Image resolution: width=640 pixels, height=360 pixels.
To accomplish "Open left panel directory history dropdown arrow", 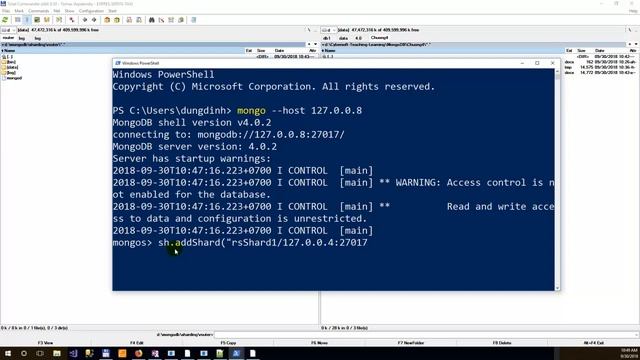I will pos(315,44).
